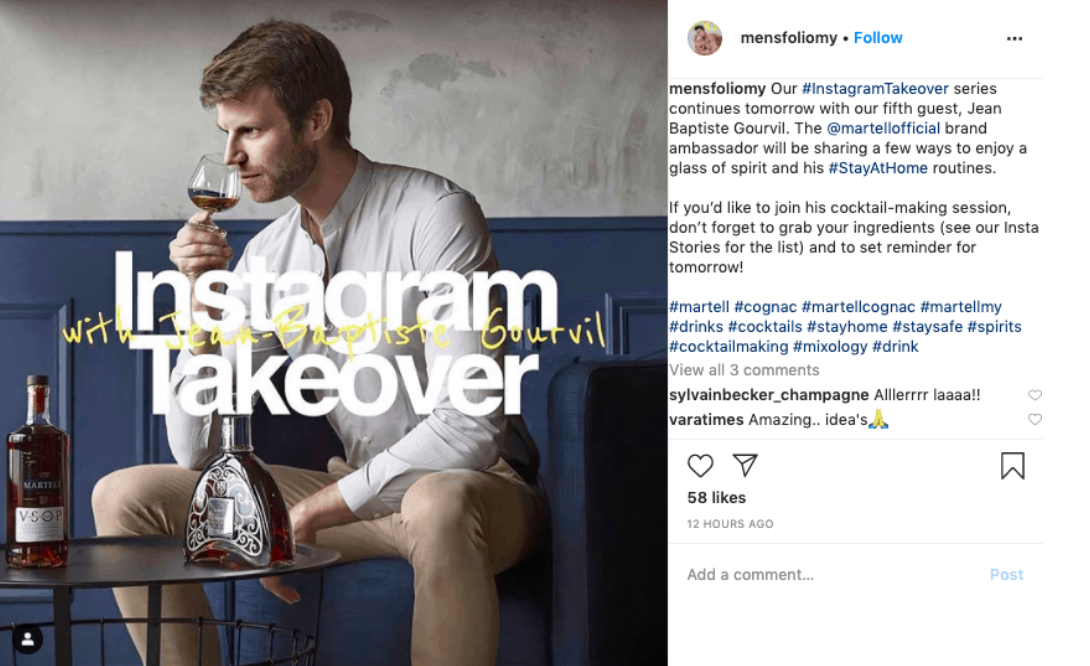
Task: Submit comment with Post button
Action: click(x=1006, y=574)
